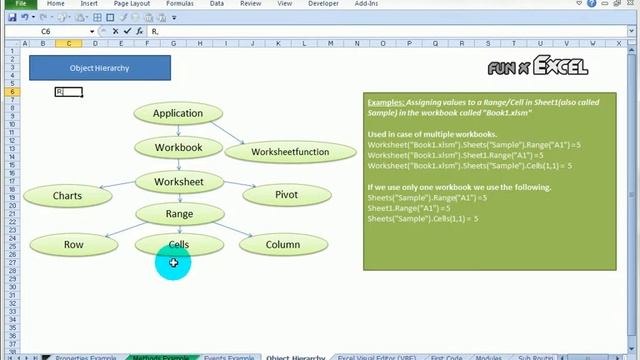Click the Object Hierarchy blue title box
Image resolution: width=640 pixels, height=360 pixels.
(100, 68)
